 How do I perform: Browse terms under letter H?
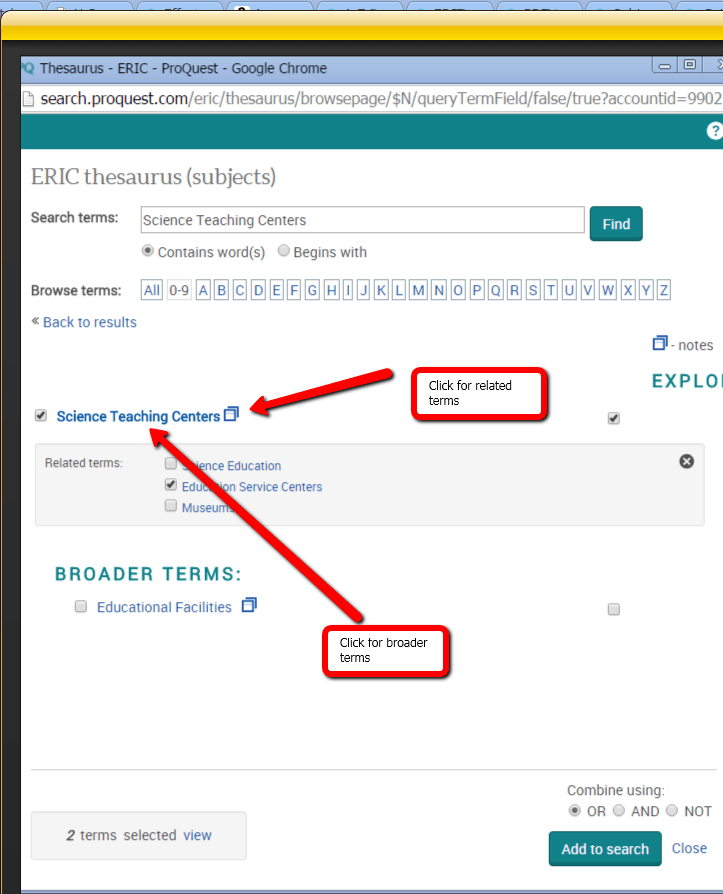(331, 290)
